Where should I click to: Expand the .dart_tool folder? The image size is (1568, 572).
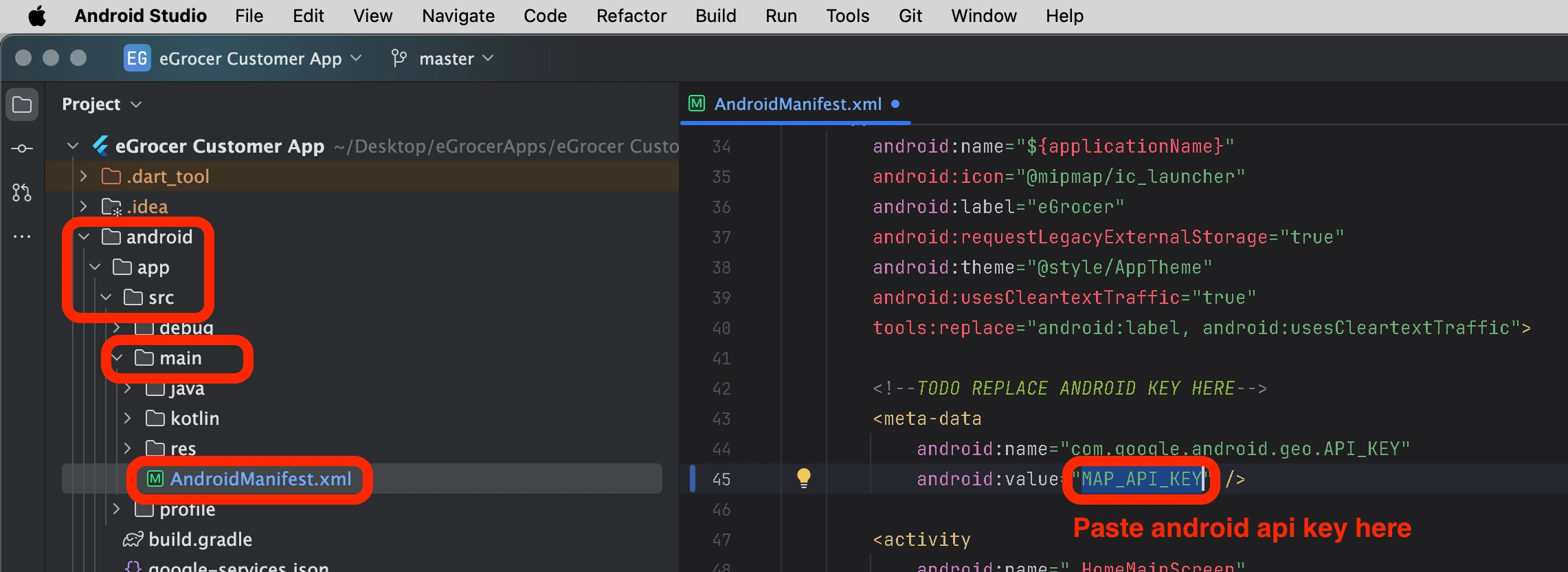pyautogui.click(x=84, y=176)
